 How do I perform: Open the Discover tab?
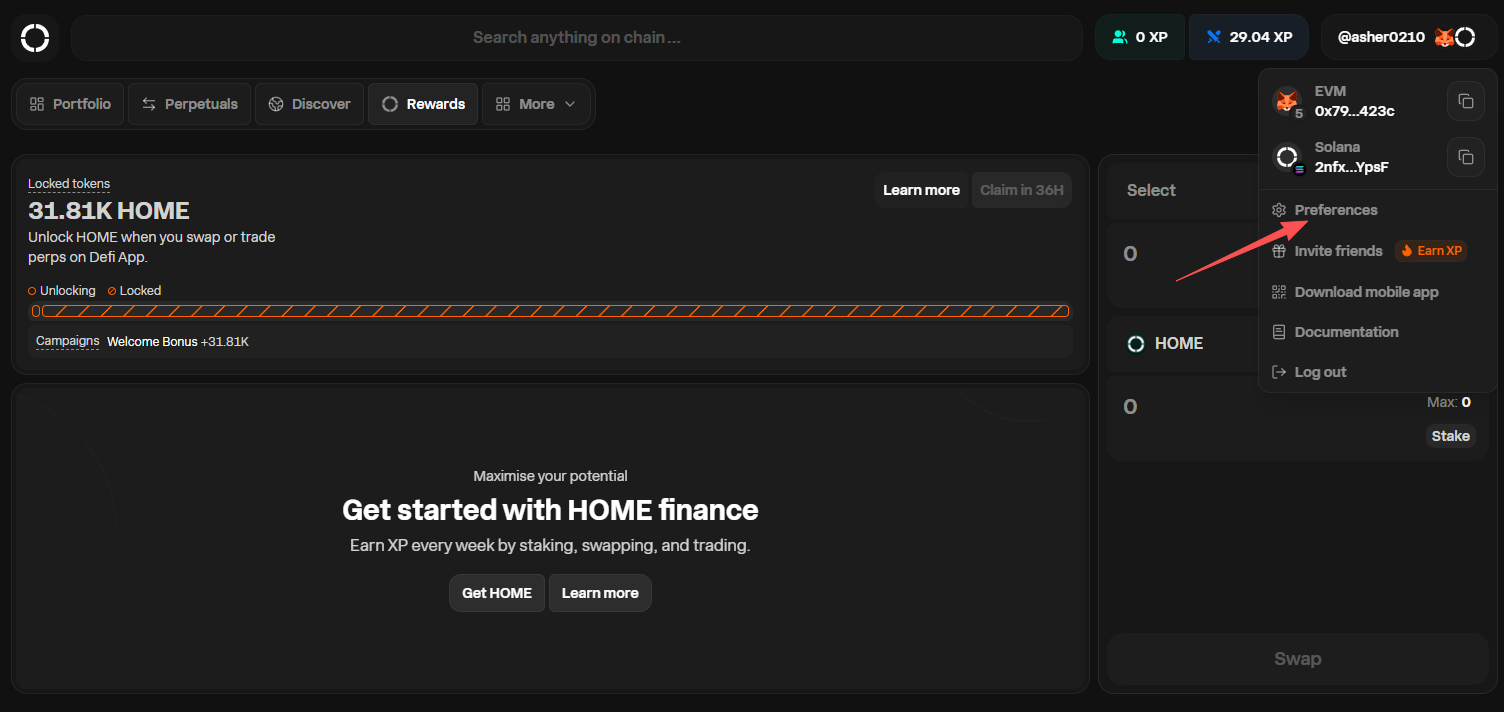pos(310,104)
